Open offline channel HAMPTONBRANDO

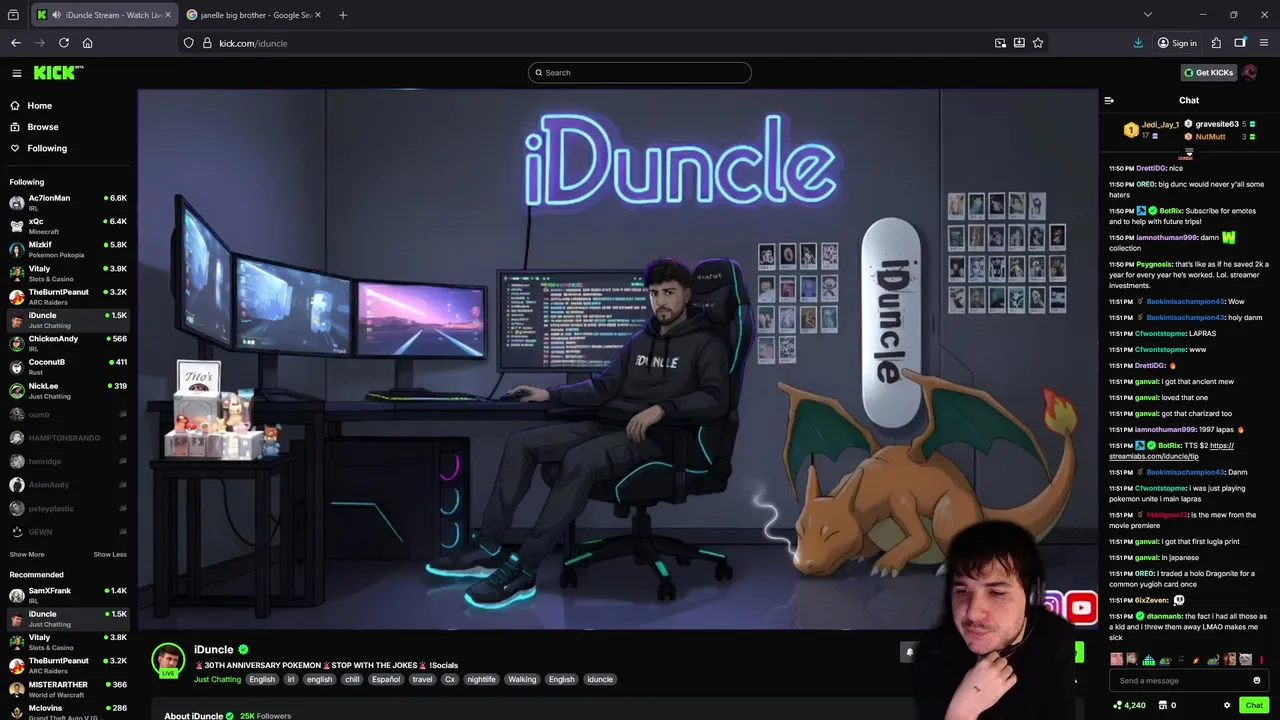click(x=68, y=438)
